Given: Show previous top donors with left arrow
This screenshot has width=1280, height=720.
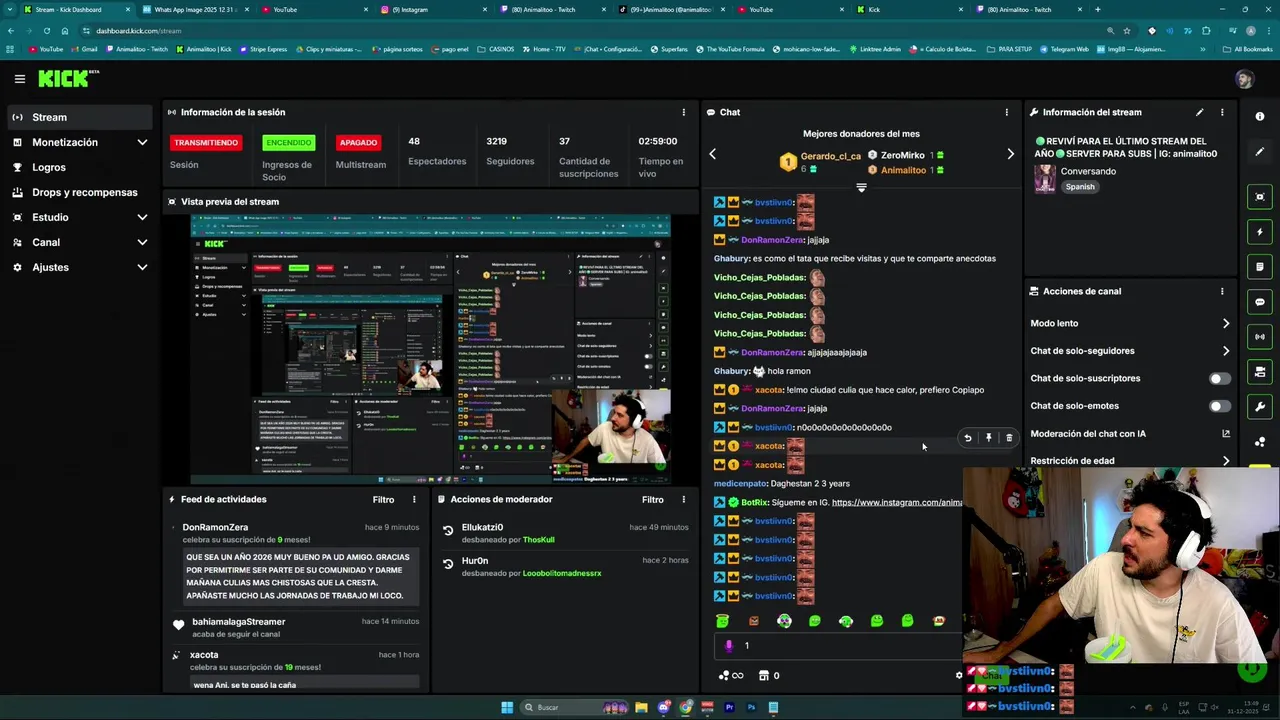Looking at the screenshot, I should (x=713, y=154).
